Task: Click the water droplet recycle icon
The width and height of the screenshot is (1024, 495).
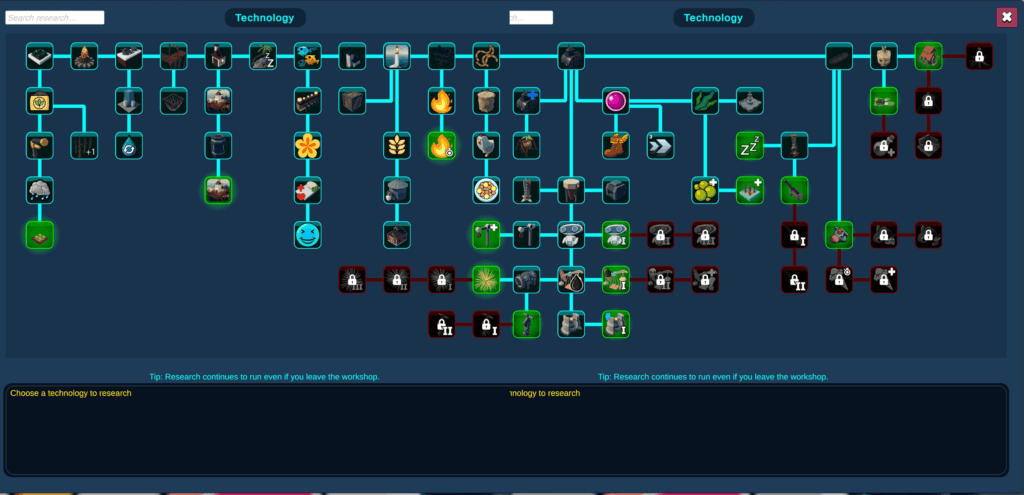Action: [x=129, y=146]
